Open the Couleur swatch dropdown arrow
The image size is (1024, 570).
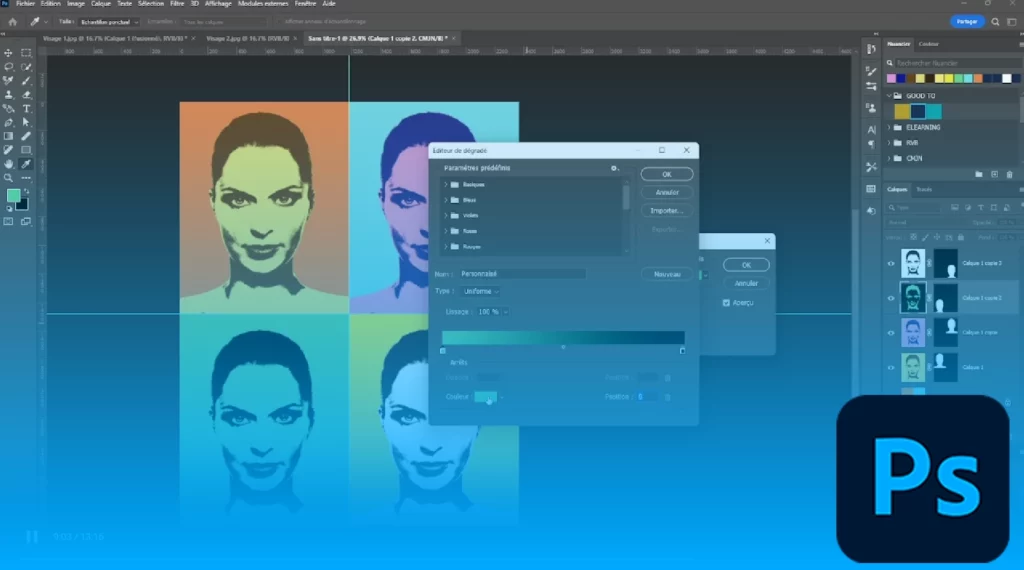[x=502, y=397]
